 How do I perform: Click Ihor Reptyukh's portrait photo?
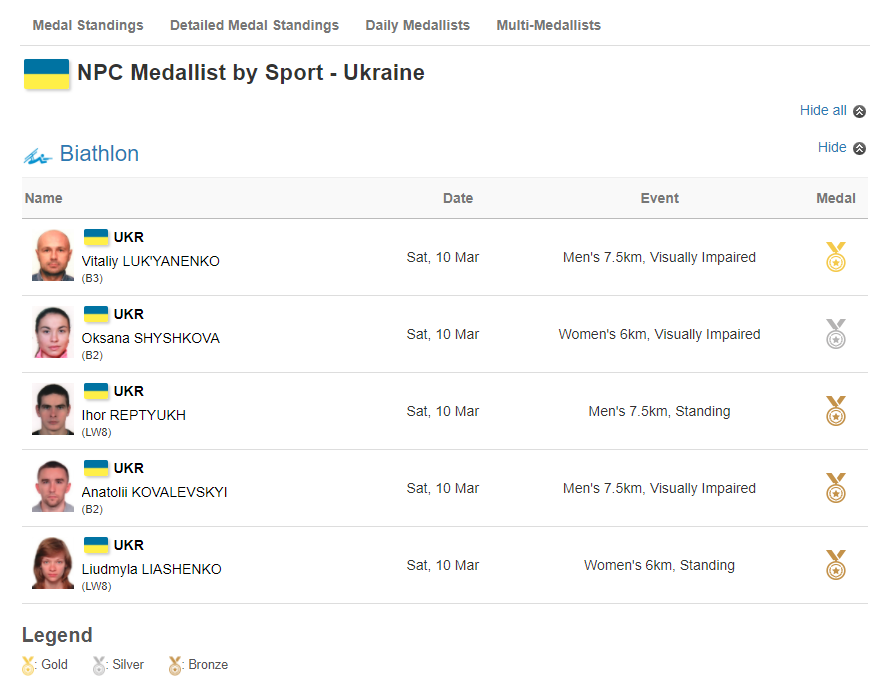pyautogui.click(x=53, y=409)
